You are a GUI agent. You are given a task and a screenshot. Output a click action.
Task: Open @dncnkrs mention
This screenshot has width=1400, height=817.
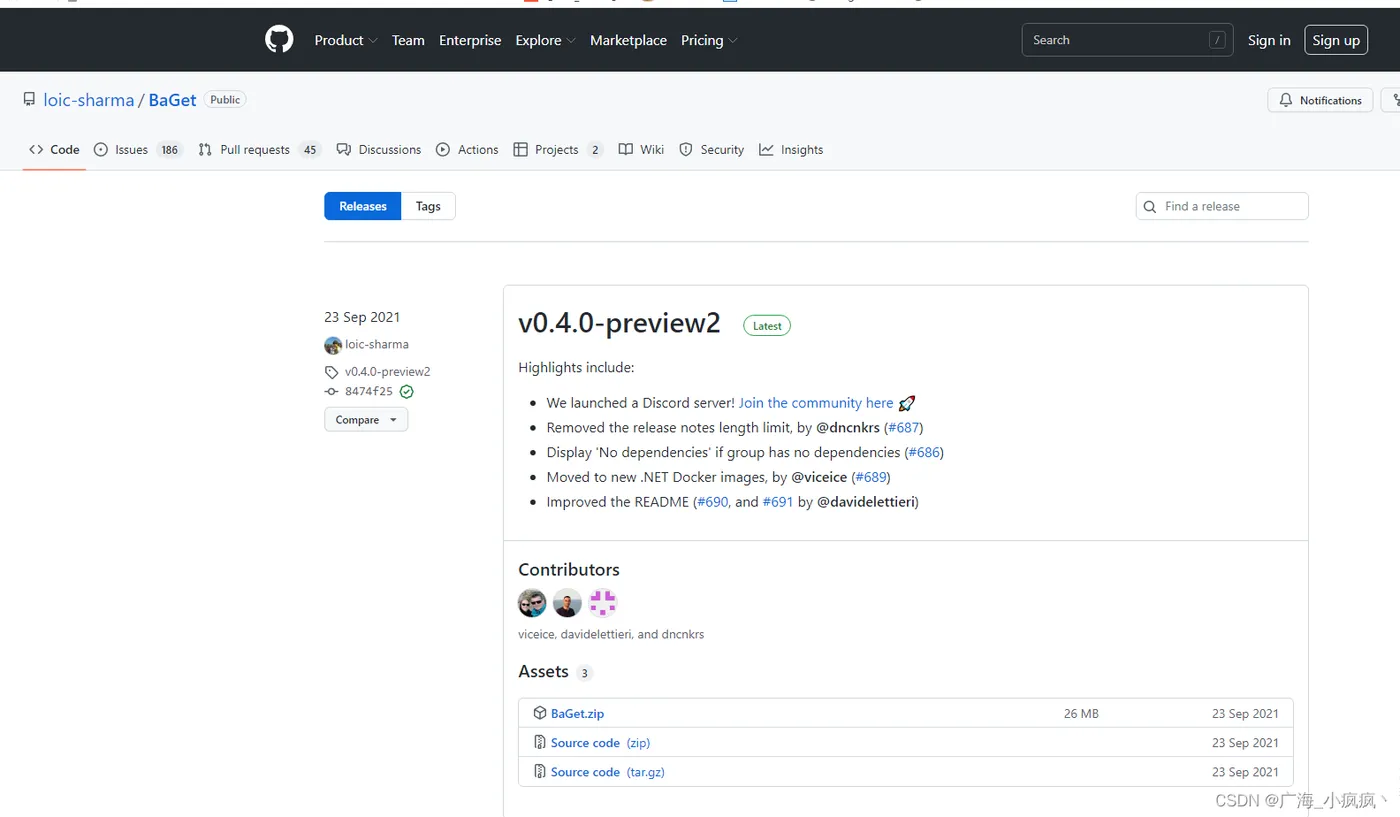[848, 427]
